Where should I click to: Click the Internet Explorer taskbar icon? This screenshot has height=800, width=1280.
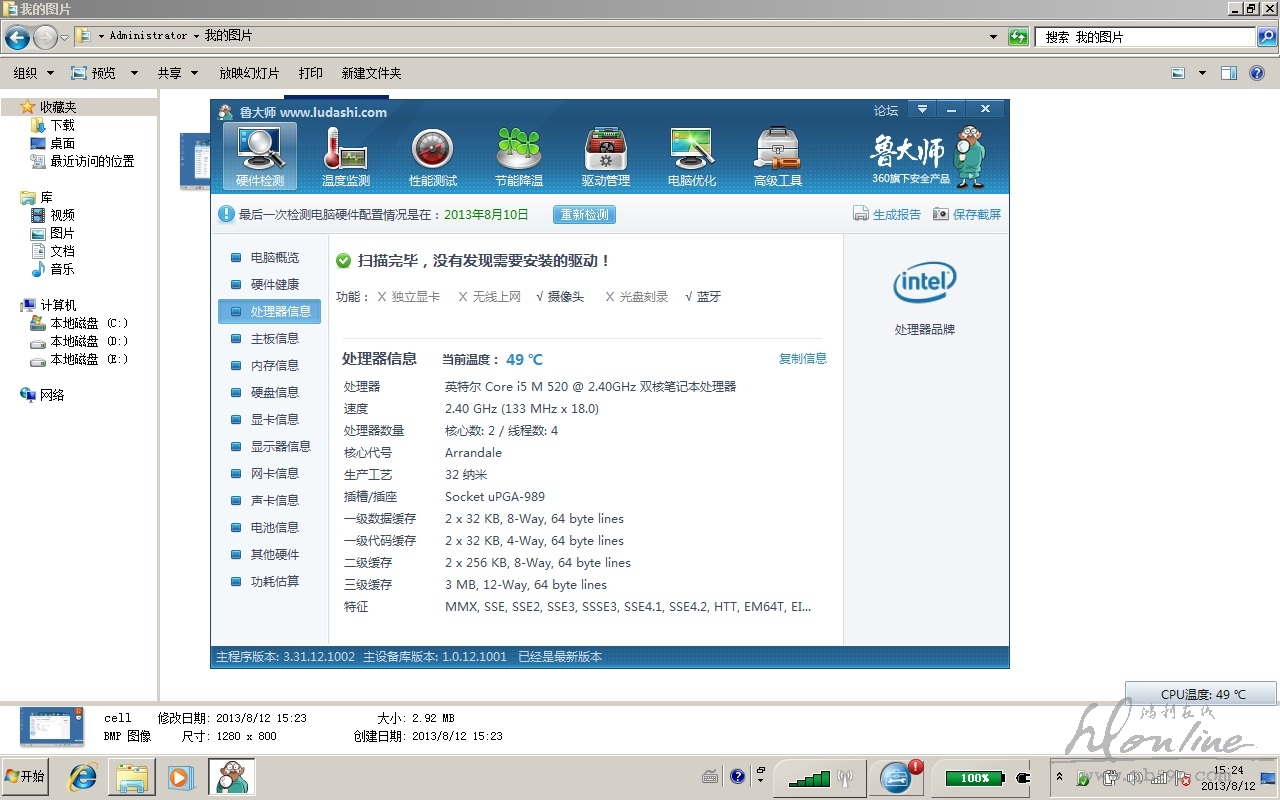pos(82,776)
